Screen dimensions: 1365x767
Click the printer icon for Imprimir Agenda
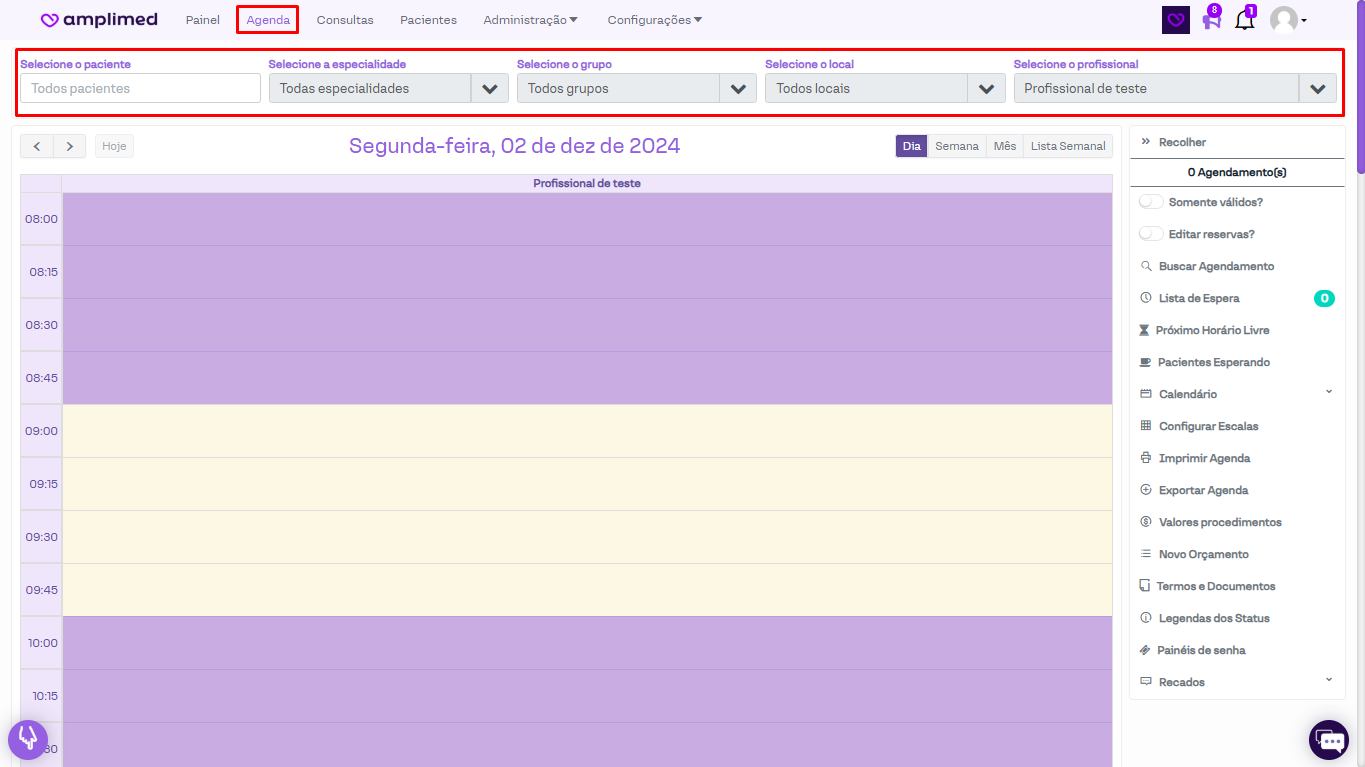tap(1146, 458)
